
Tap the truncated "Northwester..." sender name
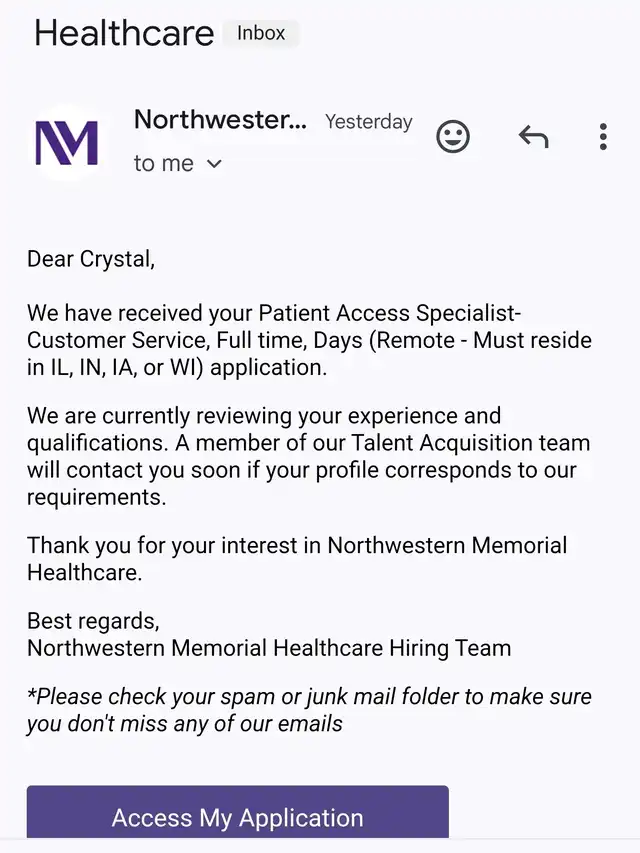pyautogui.click(x=220, y=119)
